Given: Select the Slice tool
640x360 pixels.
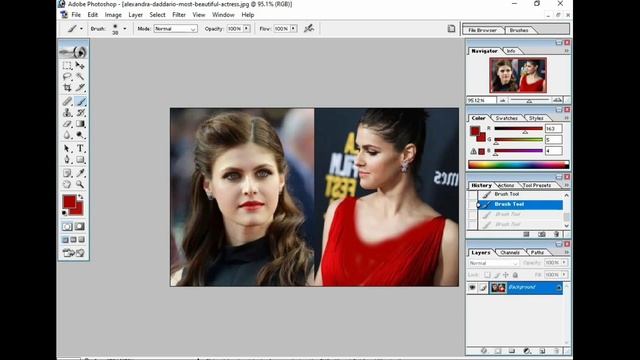Looking at the screenshot, I should [x=80, y=88].
